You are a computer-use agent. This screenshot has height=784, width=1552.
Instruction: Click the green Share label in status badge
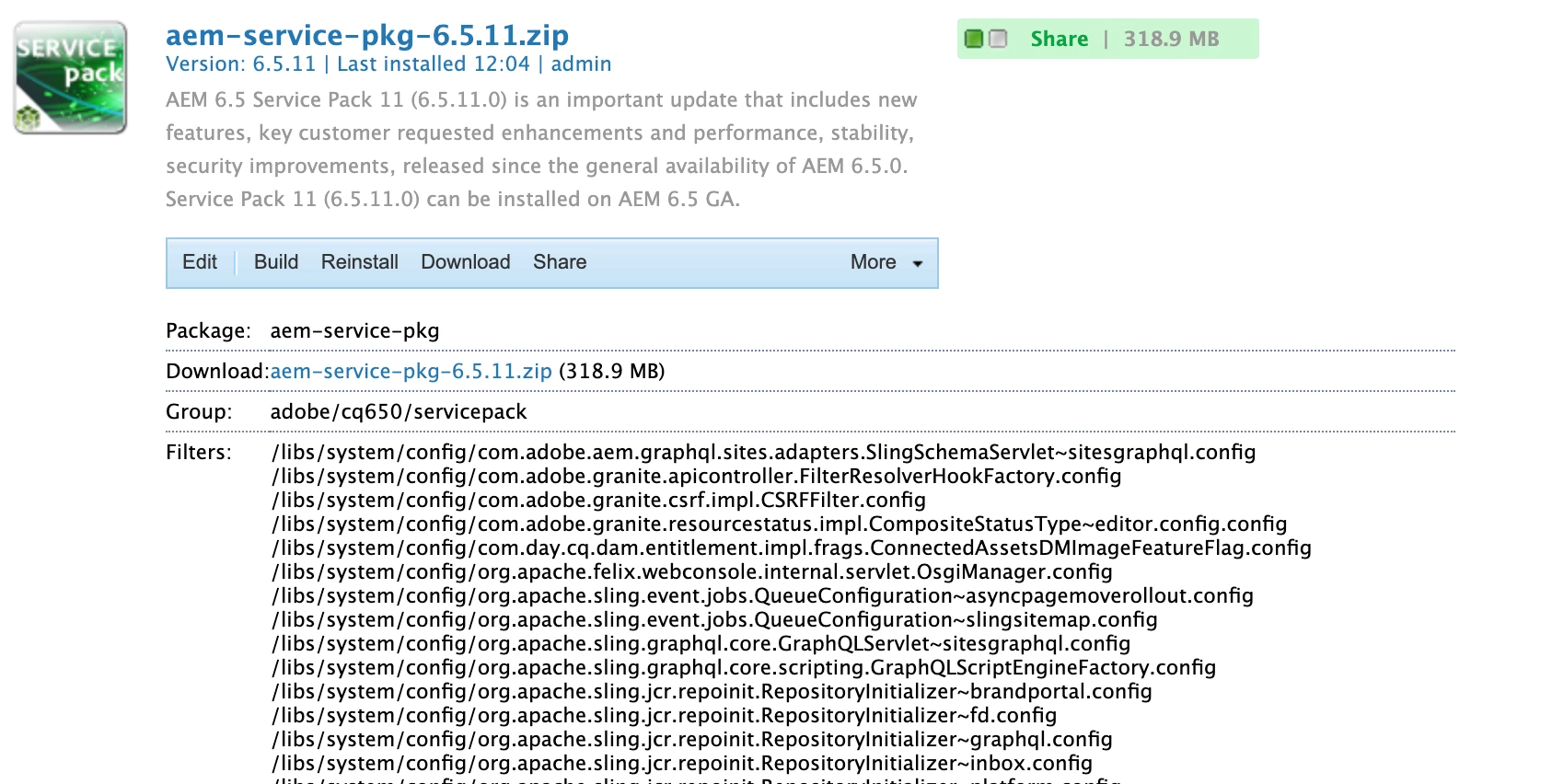[1060, 39]
